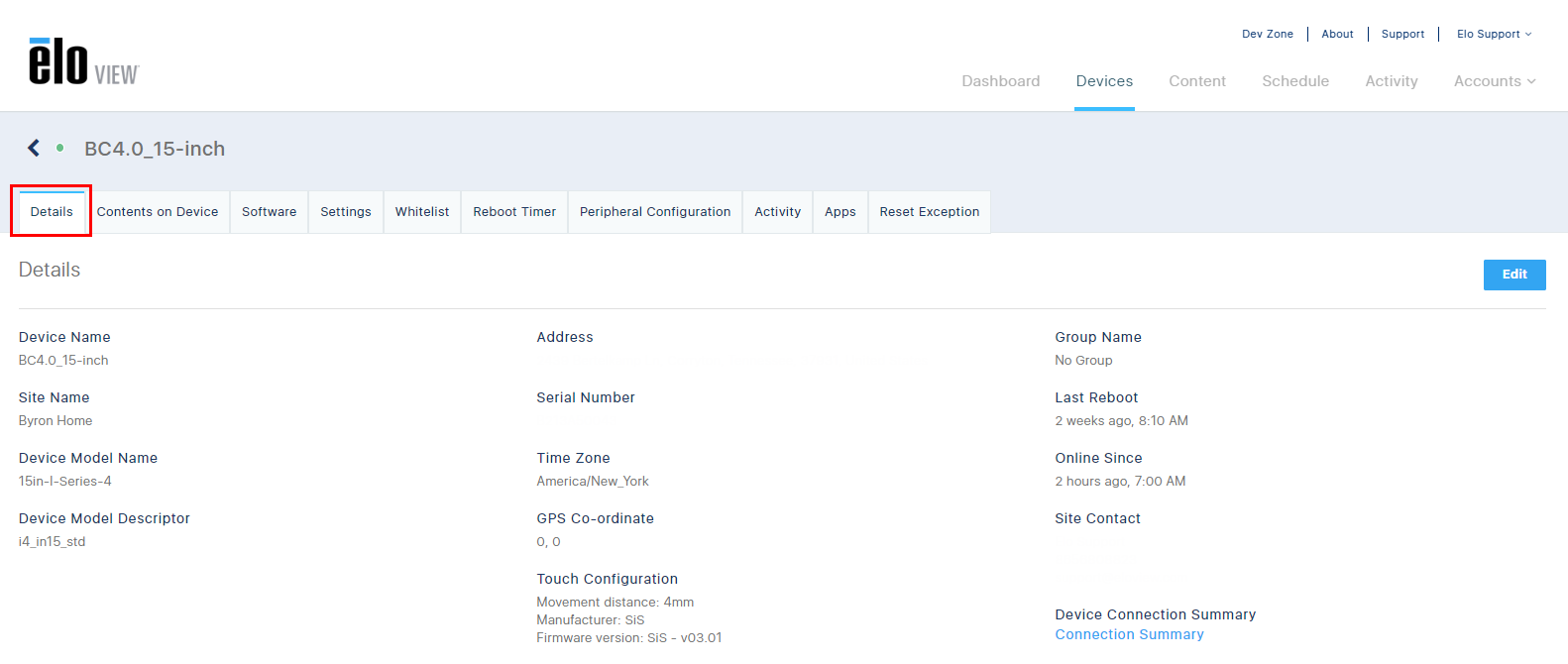Click the model name 15in-I-Series-4
Viewport: 1568px width, 664px height.
(65, 482)
